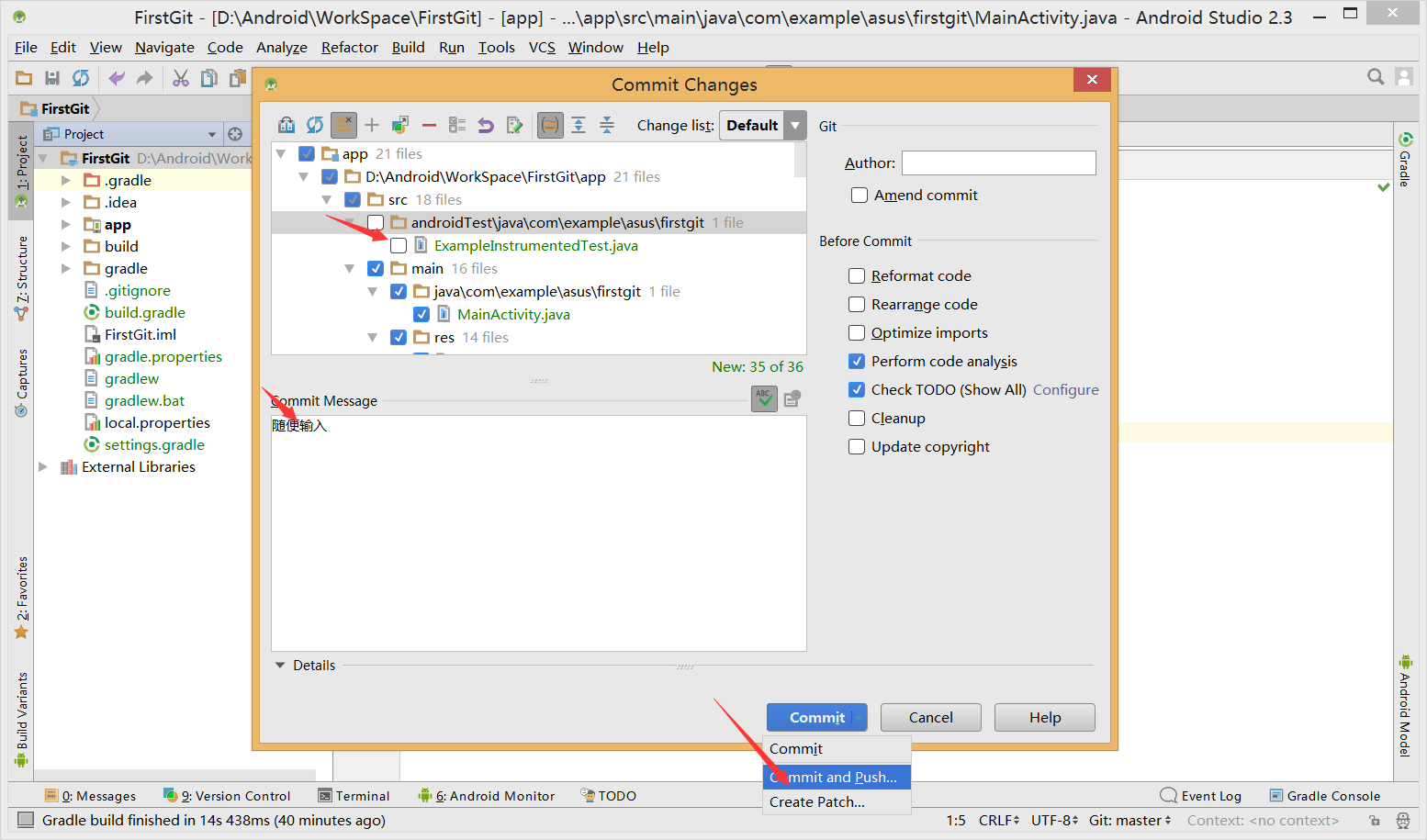Expand the .gradle folder in Project tree

tap(66, 181)
